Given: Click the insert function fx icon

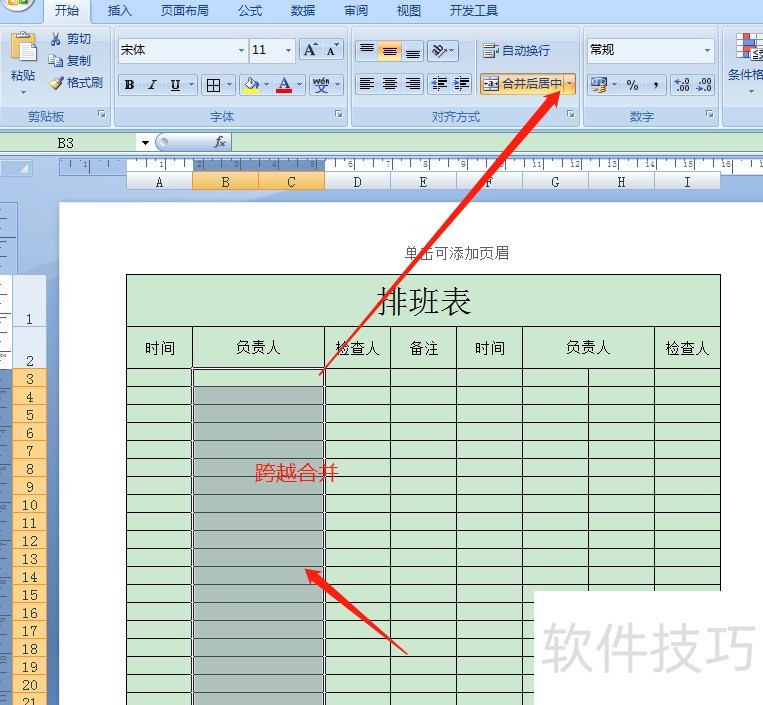Looking at the screenshot, I should (x=219, y=143).
